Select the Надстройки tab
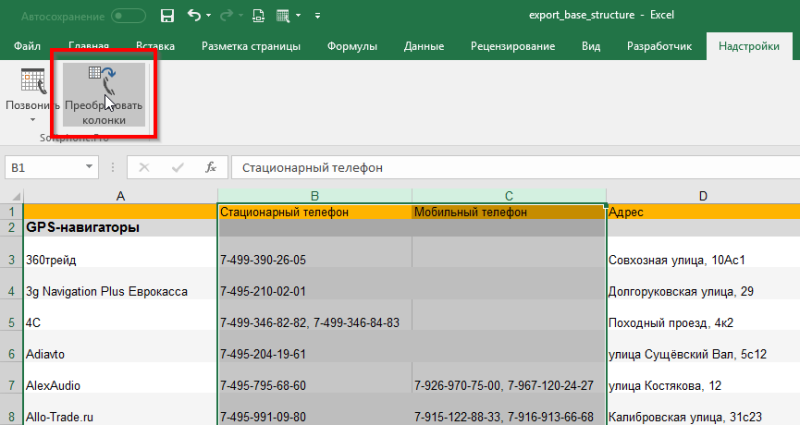800x425 pixels. coord(748,46)
